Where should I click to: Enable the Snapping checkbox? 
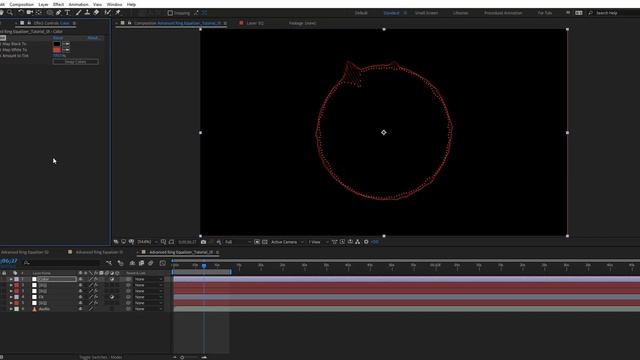tap(170, 13)
